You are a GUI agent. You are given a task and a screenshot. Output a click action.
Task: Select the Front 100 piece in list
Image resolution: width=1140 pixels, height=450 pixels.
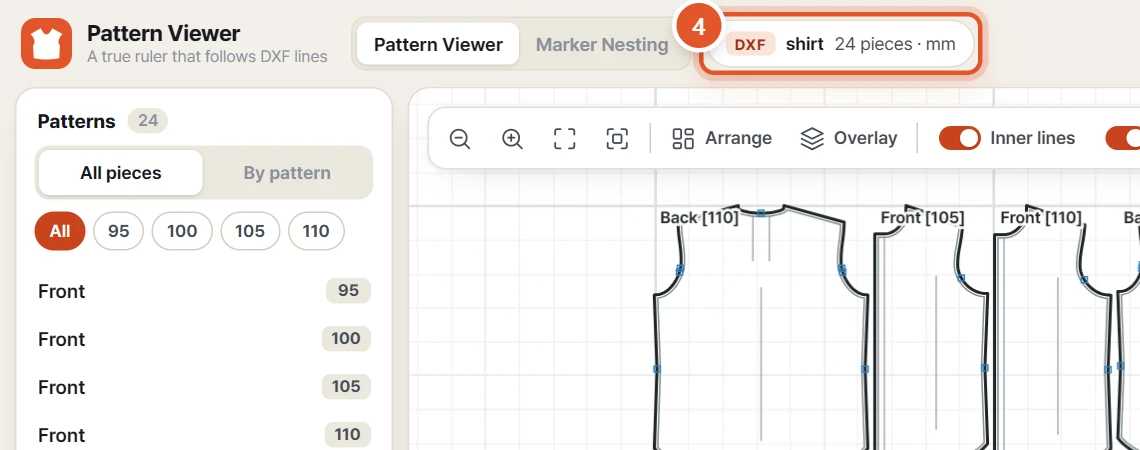tap(204, 339)
